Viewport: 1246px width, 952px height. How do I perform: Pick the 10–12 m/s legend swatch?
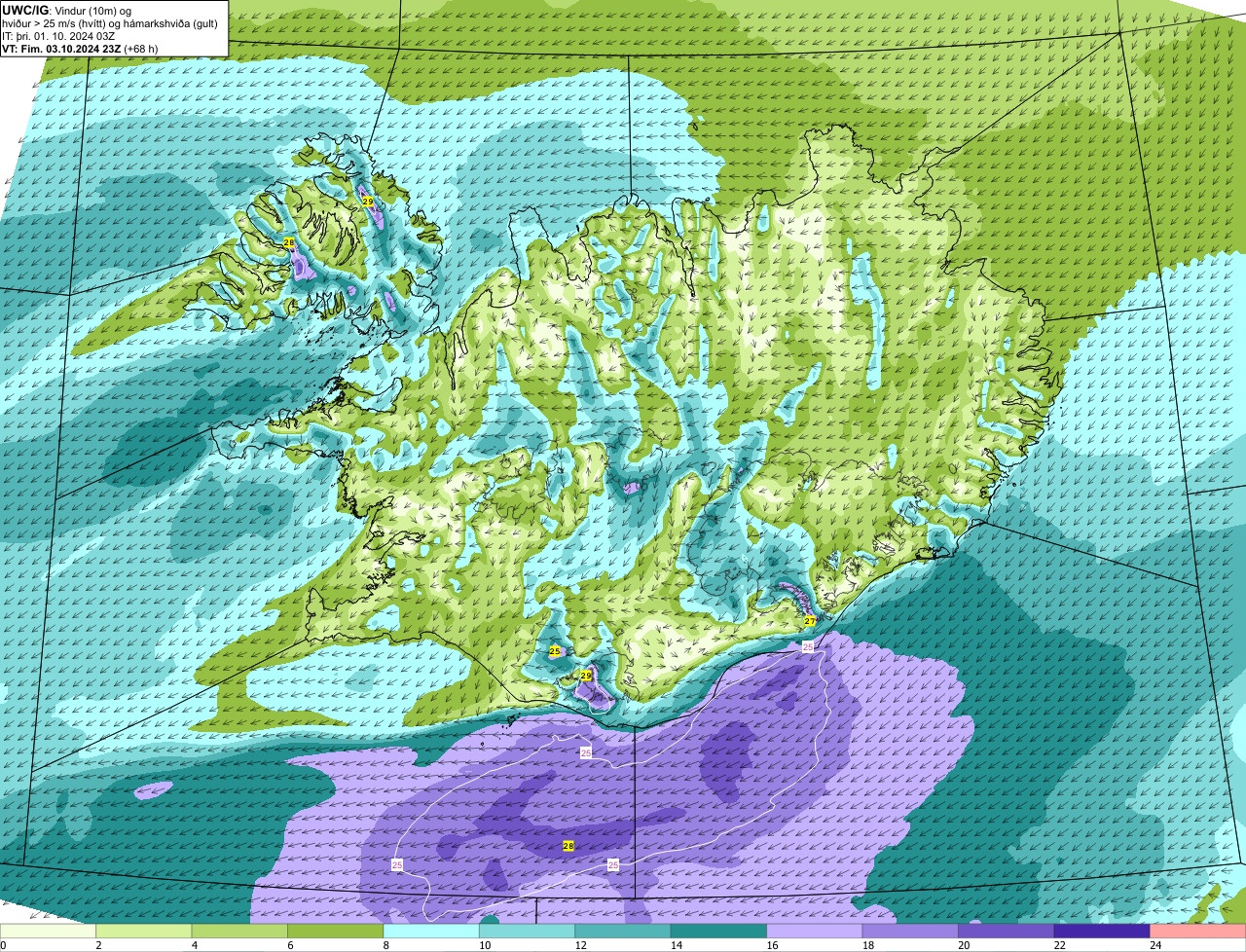528,932
